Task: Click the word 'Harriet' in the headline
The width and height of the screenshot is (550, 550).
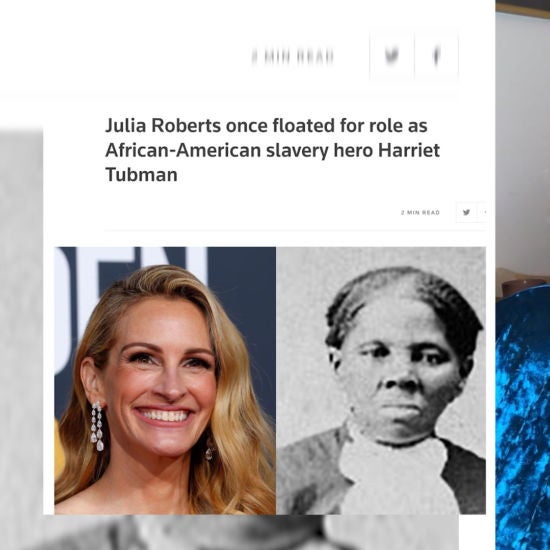Action: 409,150
